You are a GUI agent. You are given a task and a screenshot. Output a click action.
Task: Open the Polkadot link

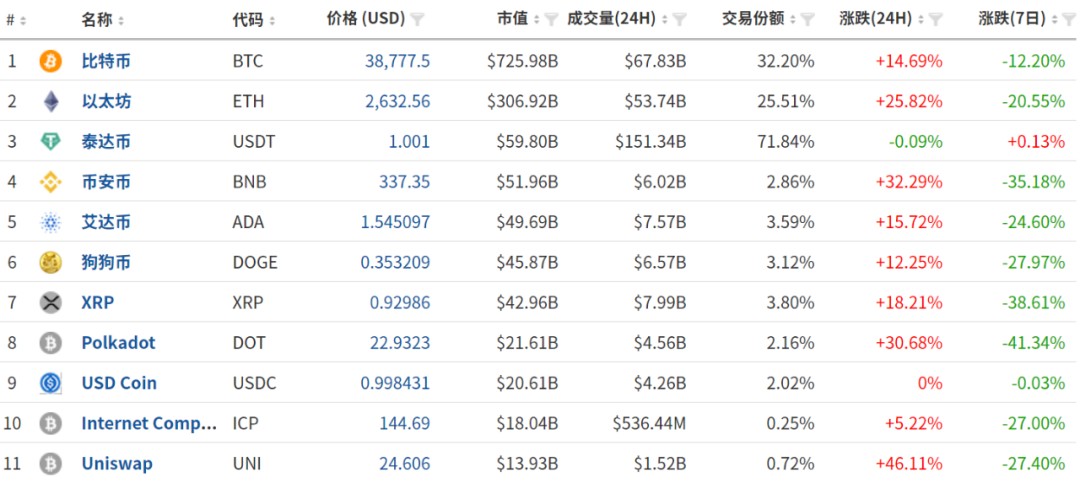pyautogui.click(x=118, y=342)
